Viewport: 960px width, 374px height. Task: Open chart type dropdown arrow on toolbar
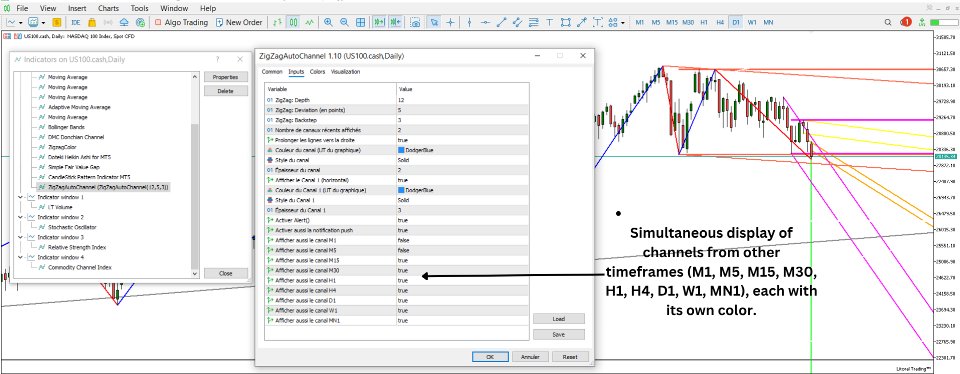(x=21, y=22)
